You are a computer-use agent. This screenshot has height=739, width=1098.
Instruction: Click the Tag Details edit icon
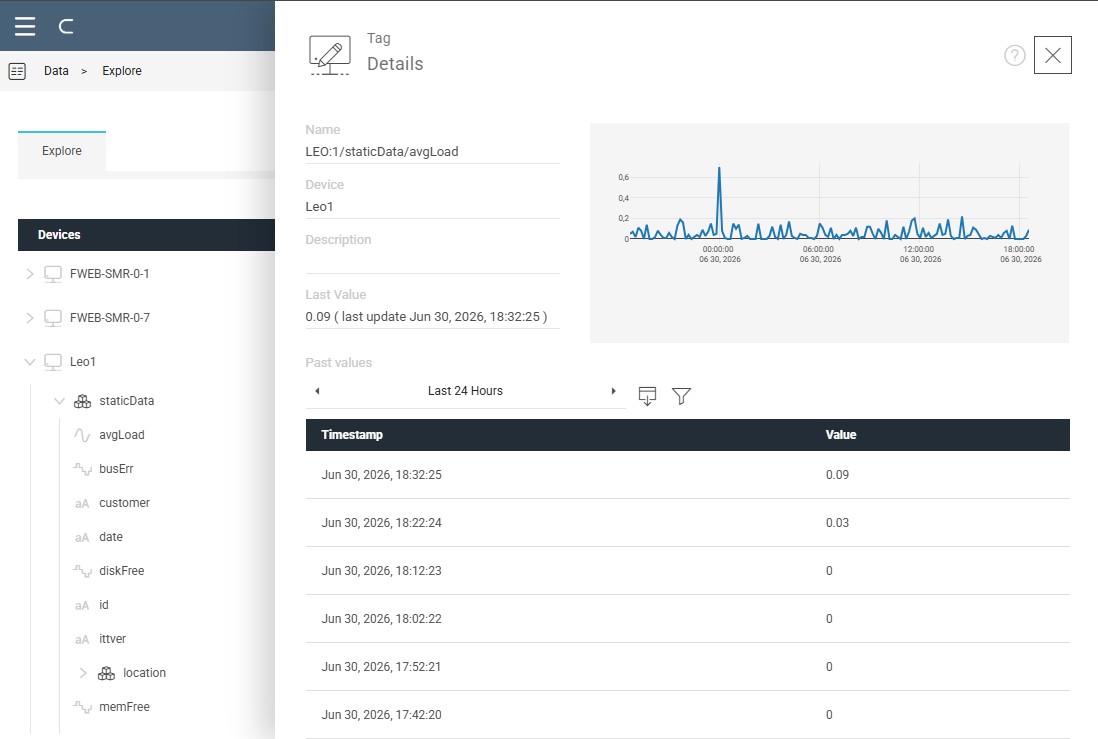click(330, 55)
